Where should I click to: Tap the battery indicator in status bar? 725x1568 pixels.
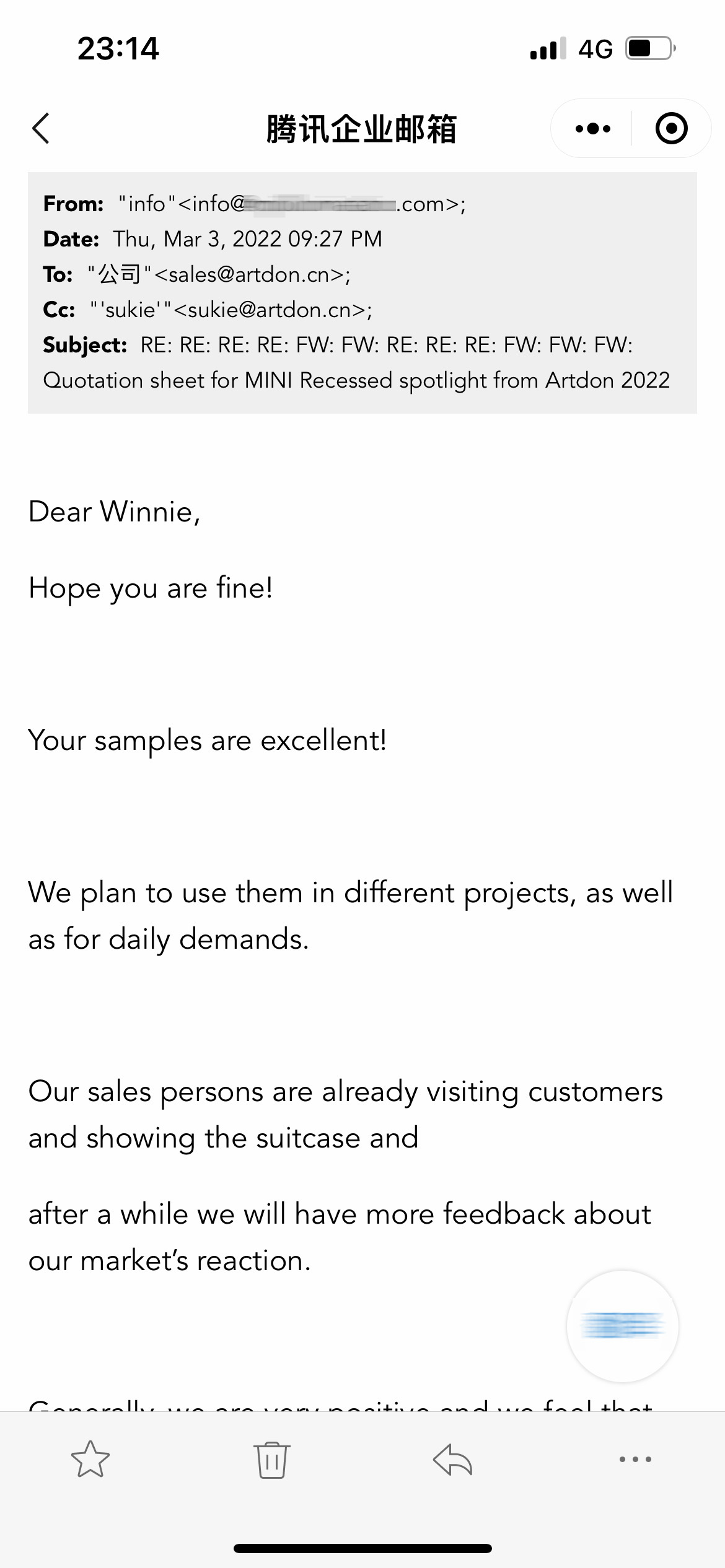coord(649,48)
